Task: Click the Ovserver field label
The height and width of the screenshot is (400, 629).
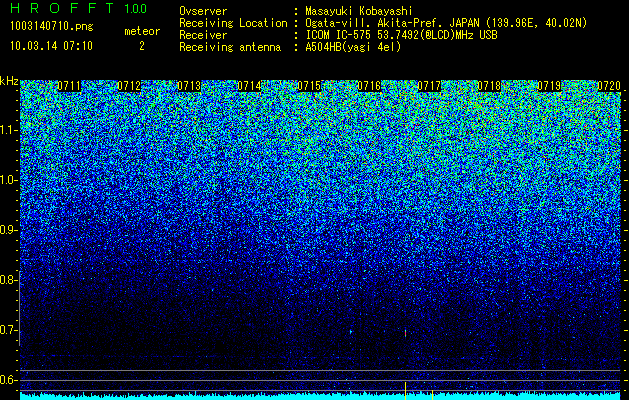Action: 203,11
